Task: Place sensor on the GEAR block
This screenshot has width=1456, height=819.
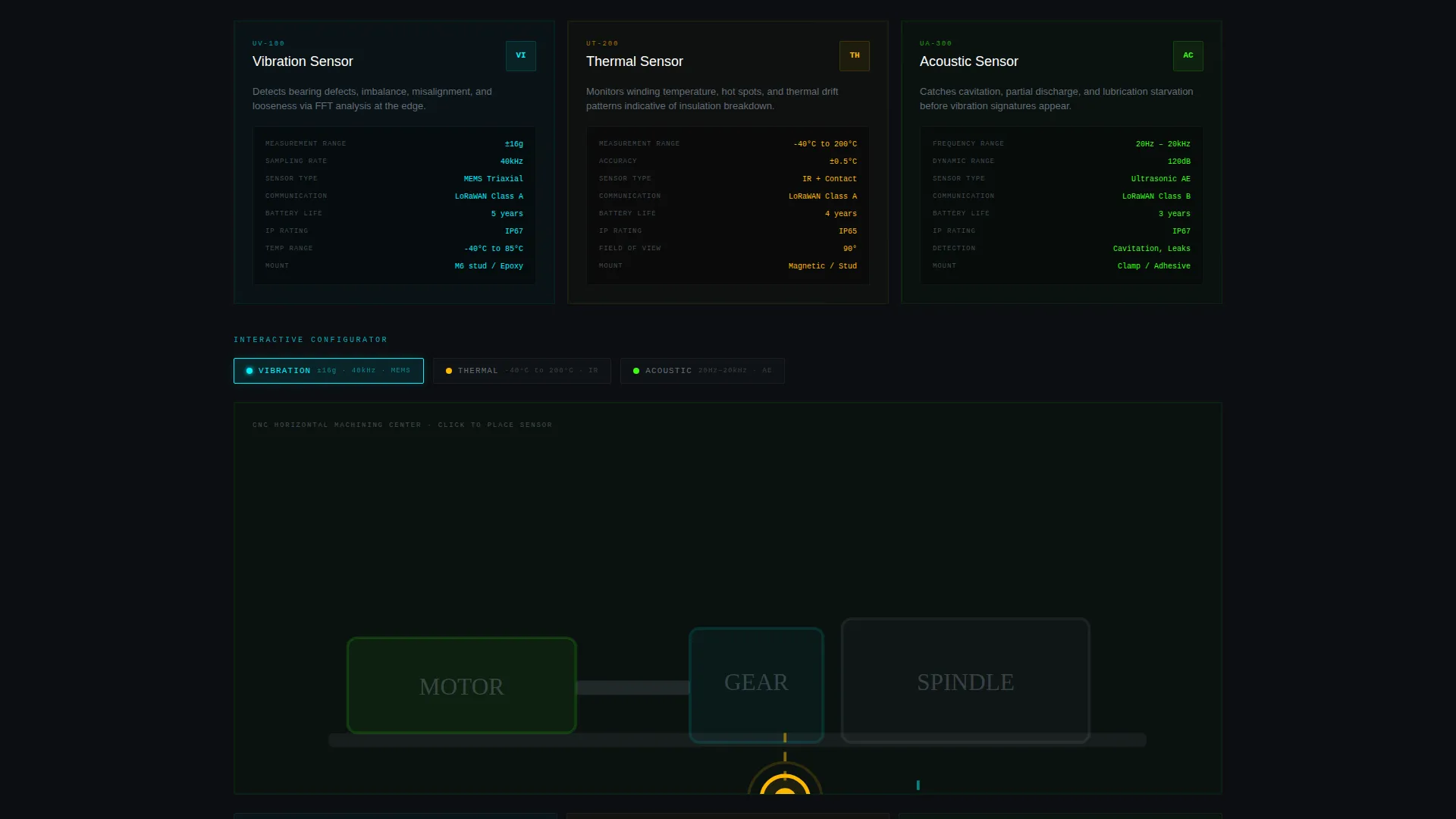Action: [756, 685]
